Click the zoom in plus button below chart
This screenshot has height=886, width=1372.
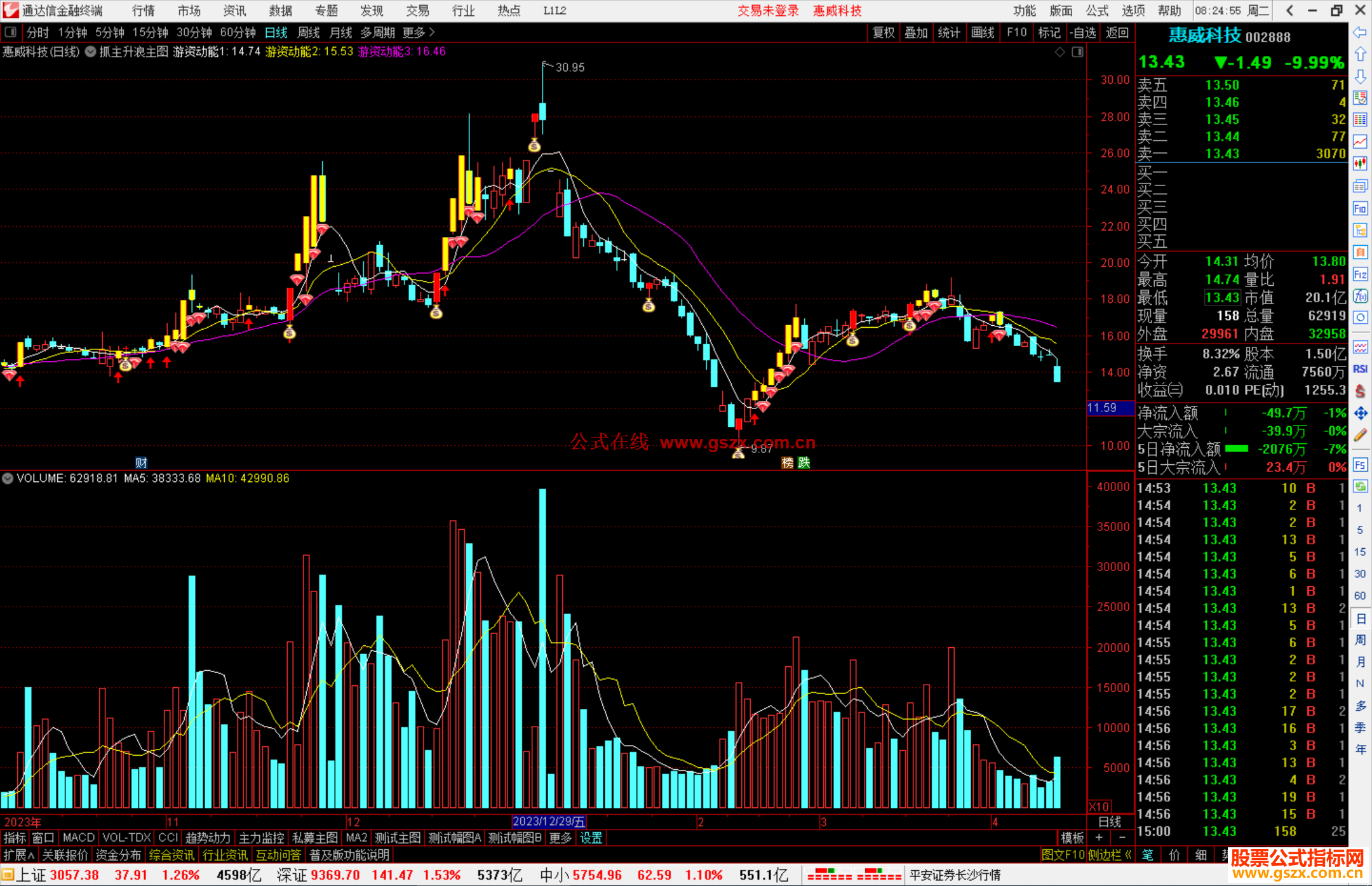[1099, 837]
